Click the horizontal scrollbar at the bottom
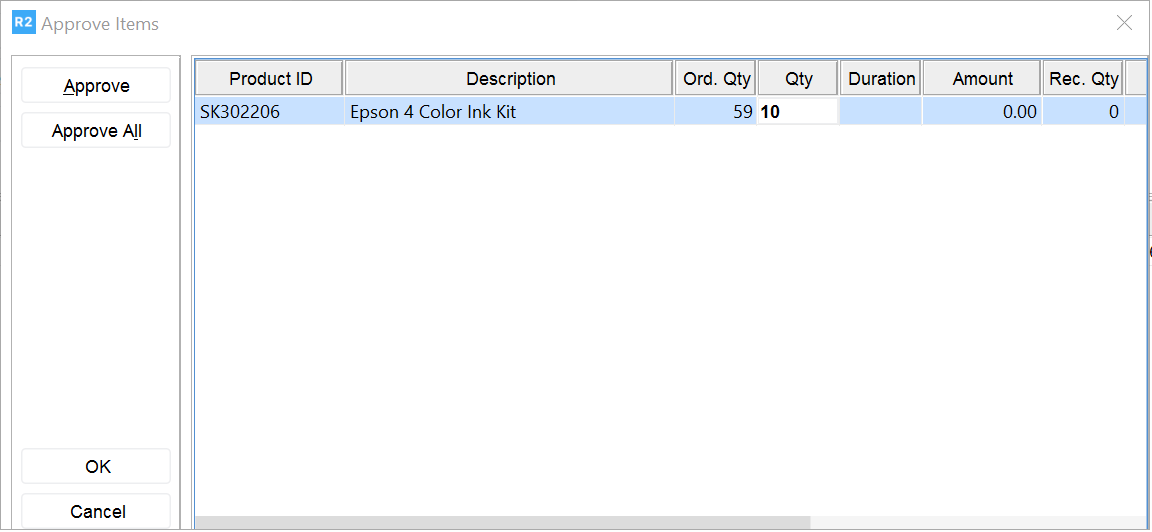The image size is (1152, 532). point(502,523)
